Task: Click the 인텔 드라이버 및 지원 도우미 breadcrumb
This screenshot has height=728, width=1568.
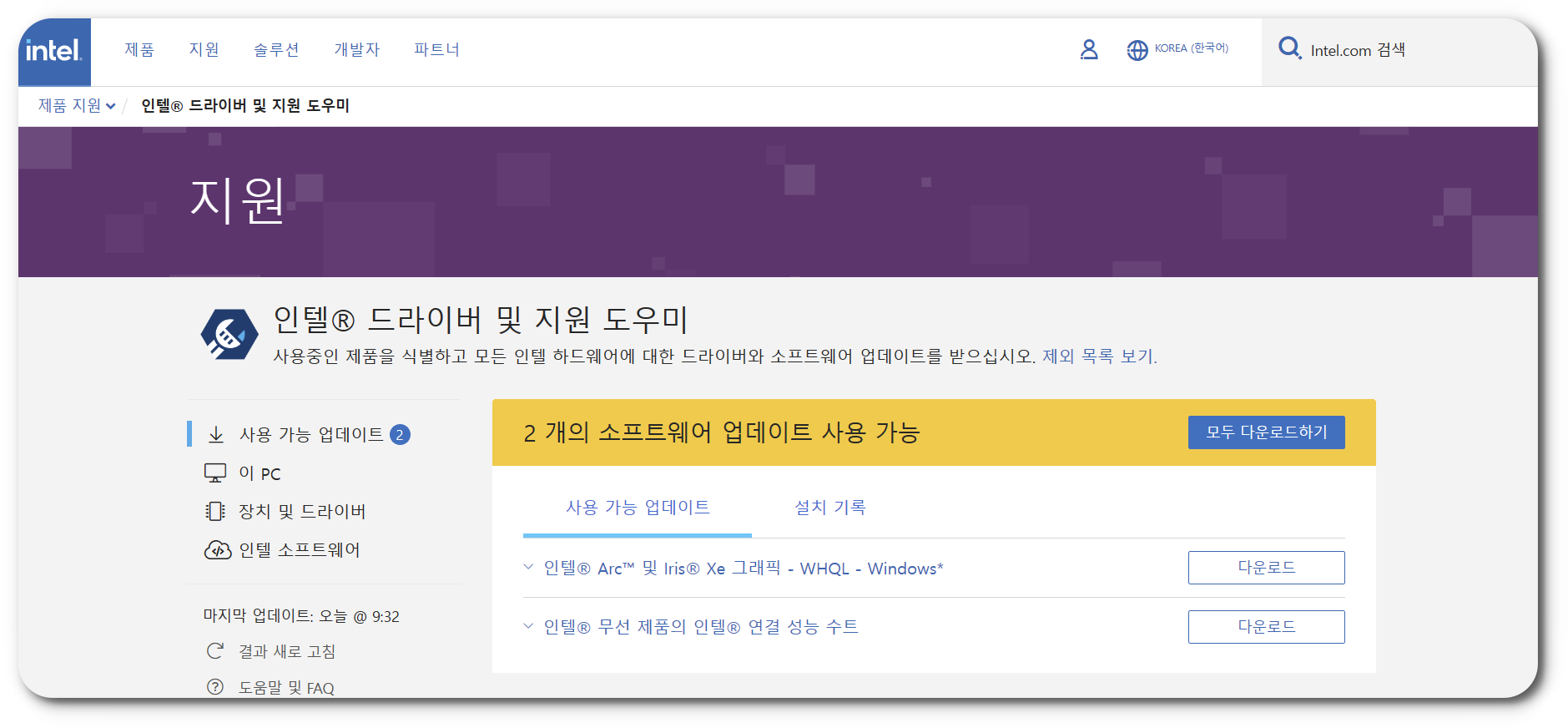Action: coord(245,106)
